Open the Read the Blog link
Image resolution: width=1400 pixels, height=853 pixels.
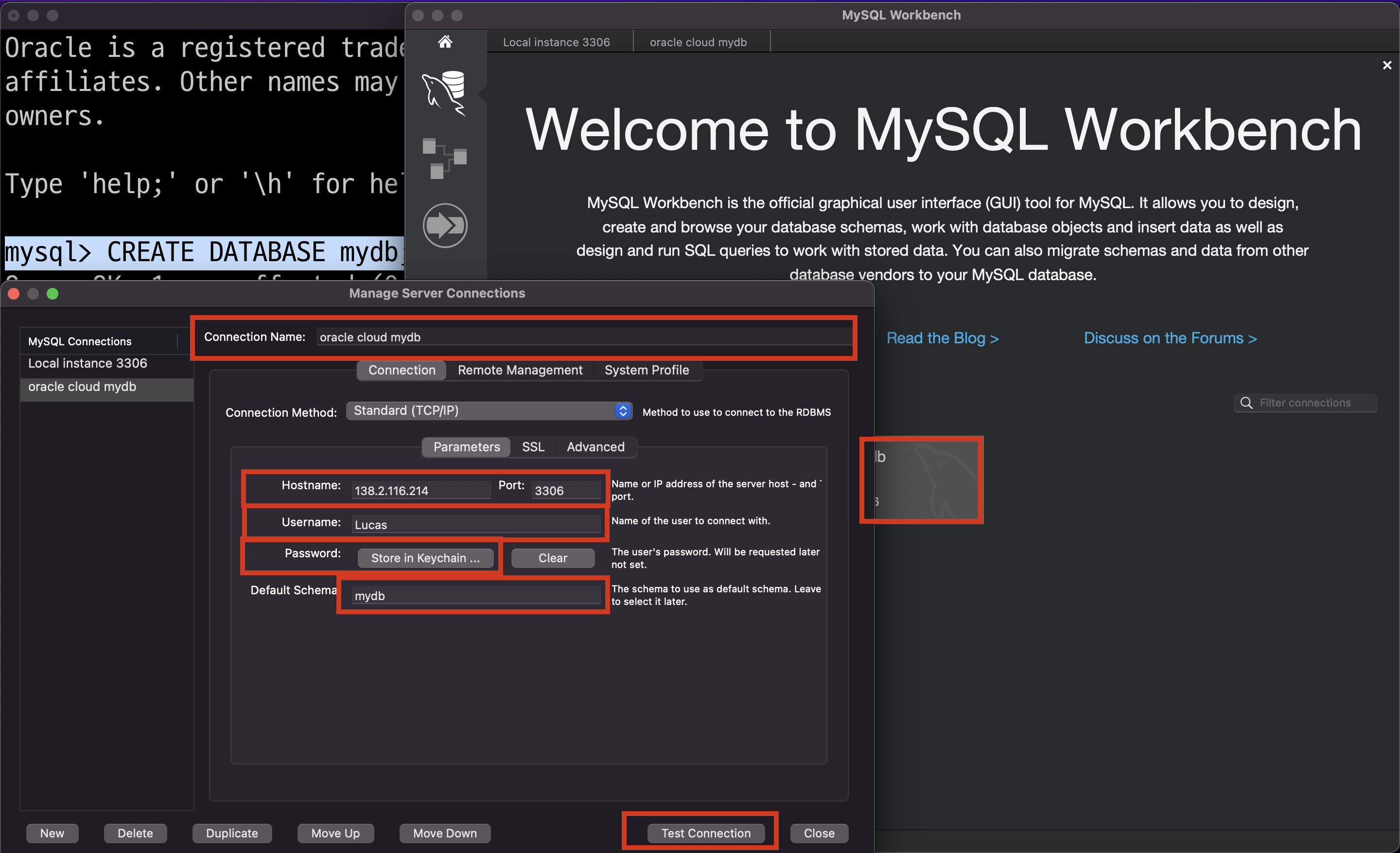point(942,338)
